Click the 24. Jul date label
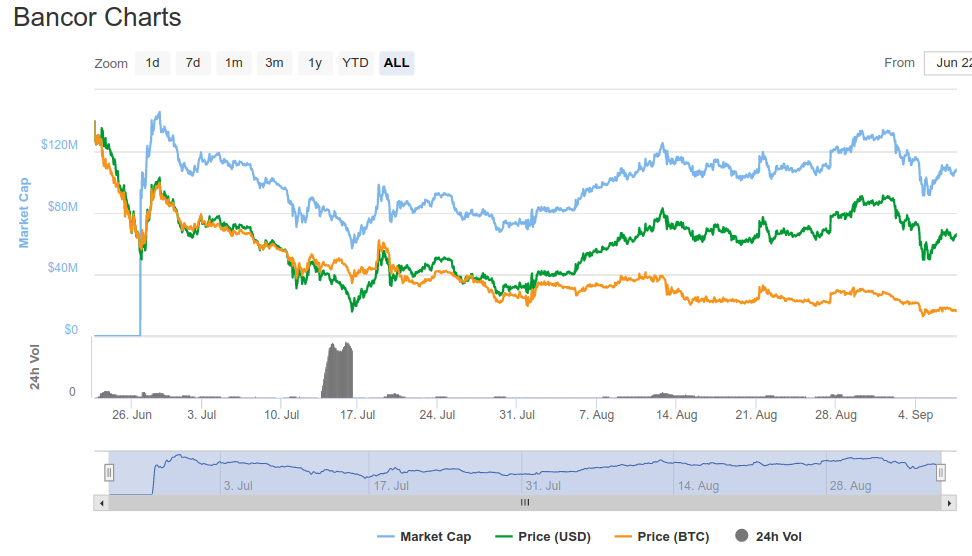The width and height of the screenshot is (972, 556). pos(437,415)
